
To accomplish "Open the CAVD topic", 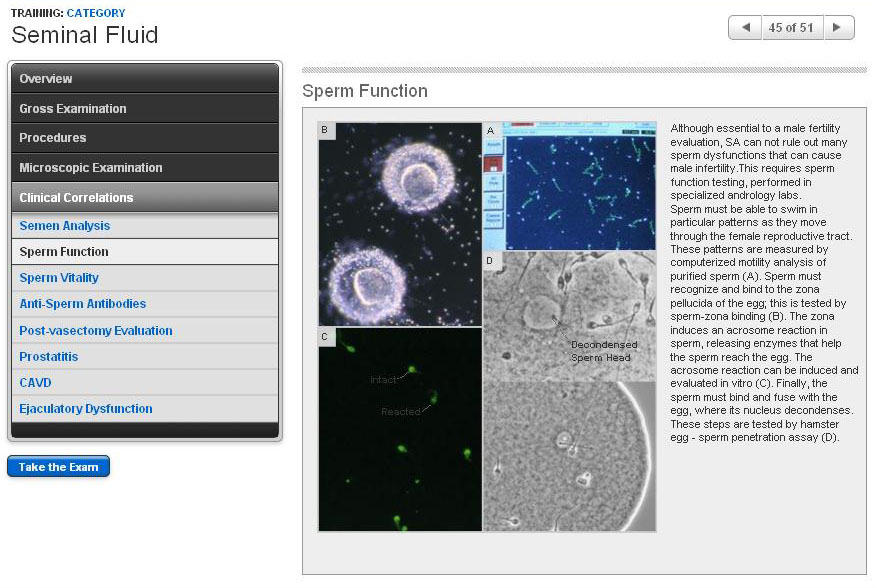I will (x=35, y=383).
